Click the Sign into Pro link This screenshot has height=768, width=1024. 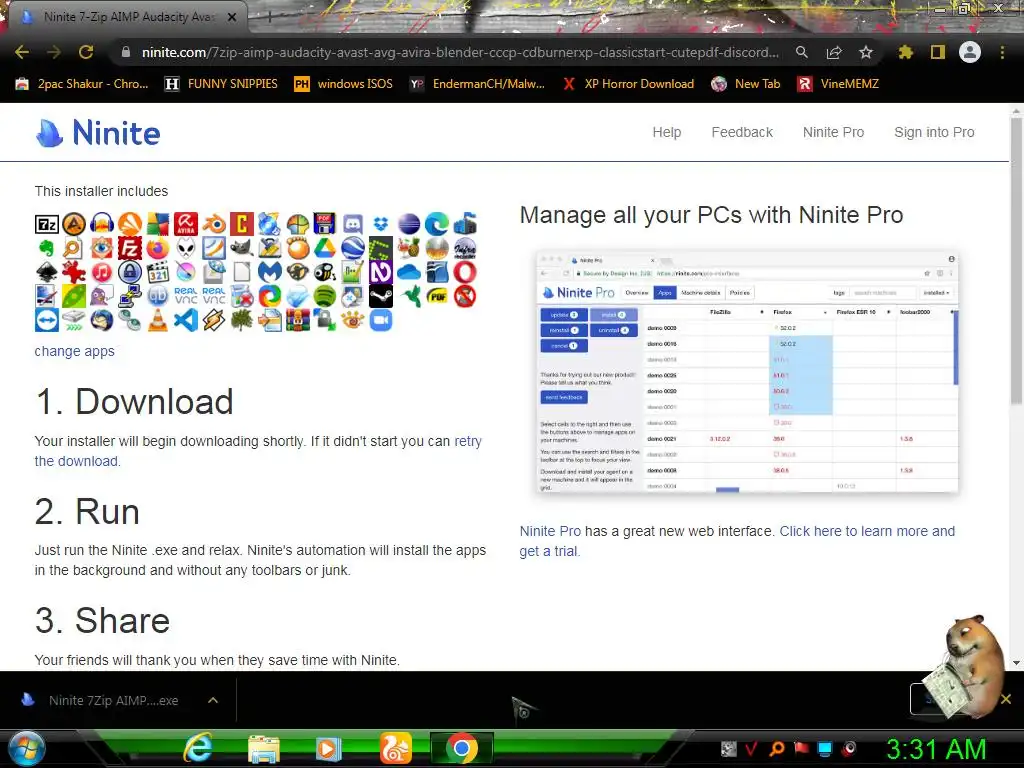tap(934, 132)
